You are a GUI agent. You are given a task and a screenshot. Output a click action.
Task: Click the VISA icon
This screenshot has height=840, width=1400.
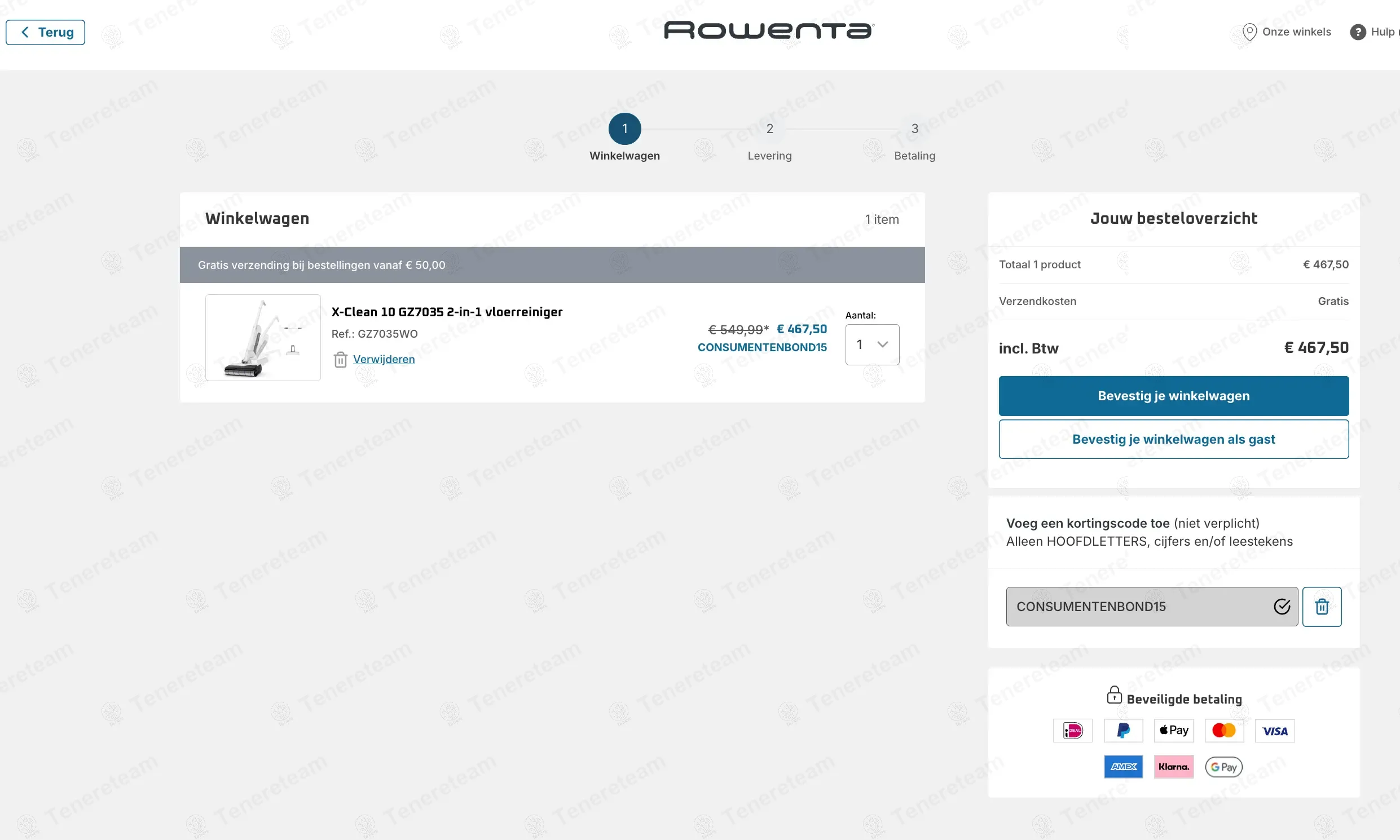coord(1275,731)
